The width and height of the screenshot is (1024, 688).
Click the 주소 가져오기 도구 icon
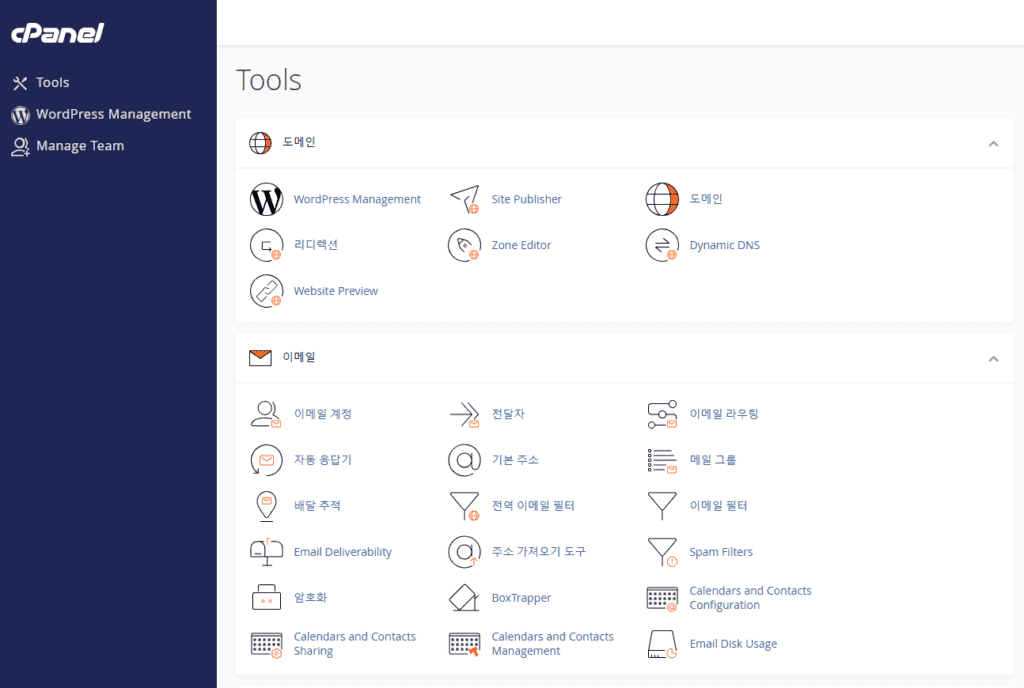(464, 552)
